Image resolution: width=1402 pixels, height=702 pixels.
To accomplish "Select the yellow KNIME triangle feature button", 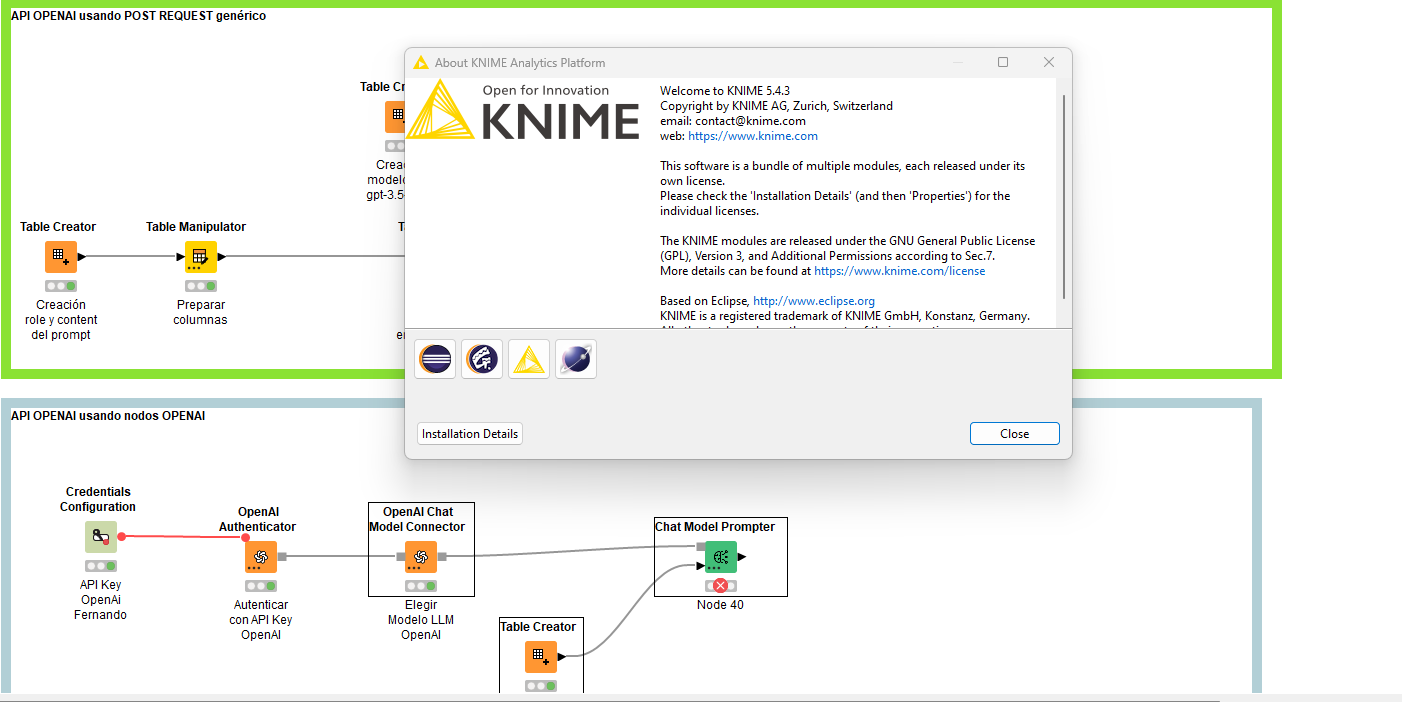I will pos(529,359).
